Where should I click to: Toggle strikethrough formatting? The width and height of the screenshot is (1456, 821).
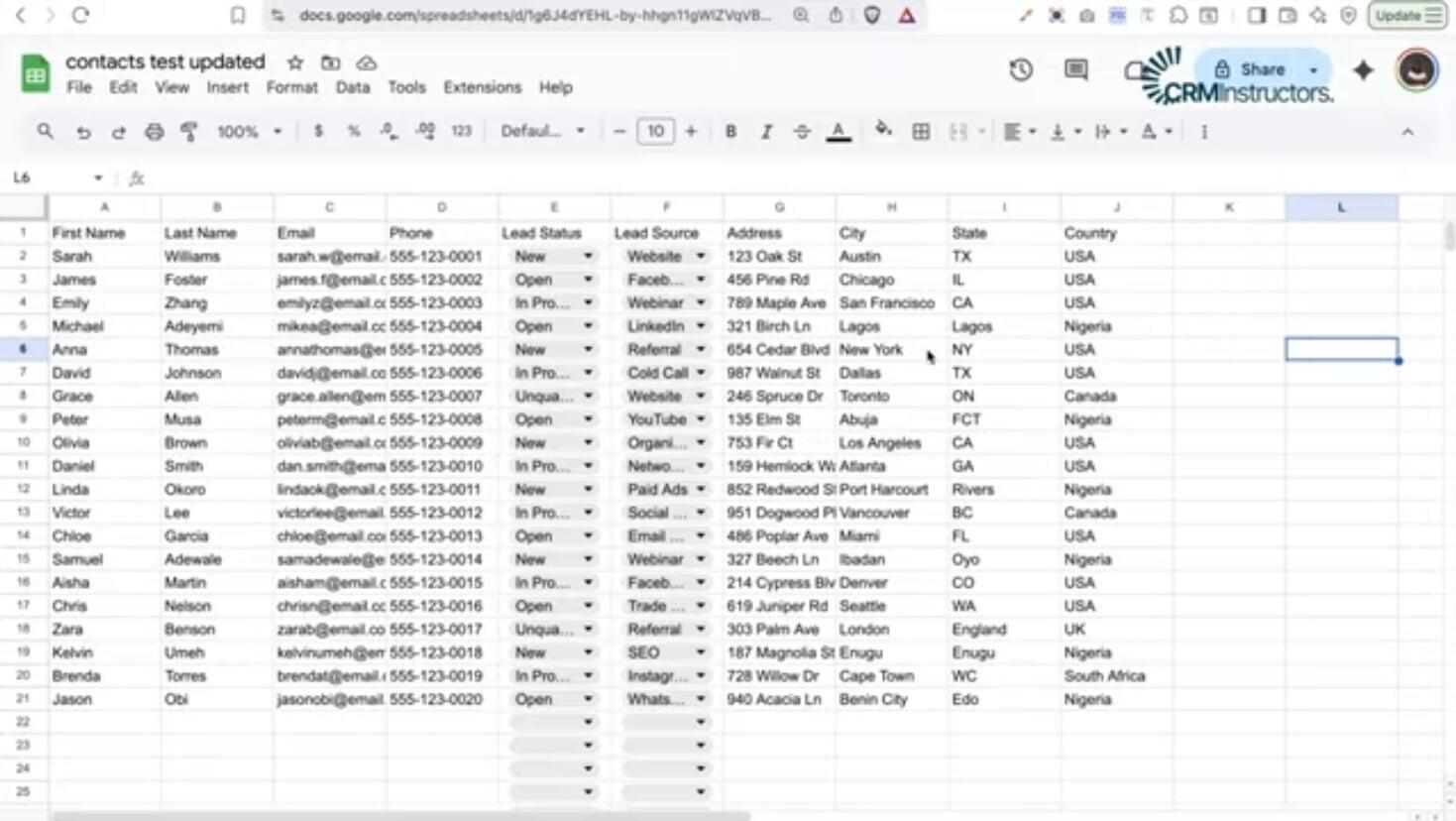point(802,132)
